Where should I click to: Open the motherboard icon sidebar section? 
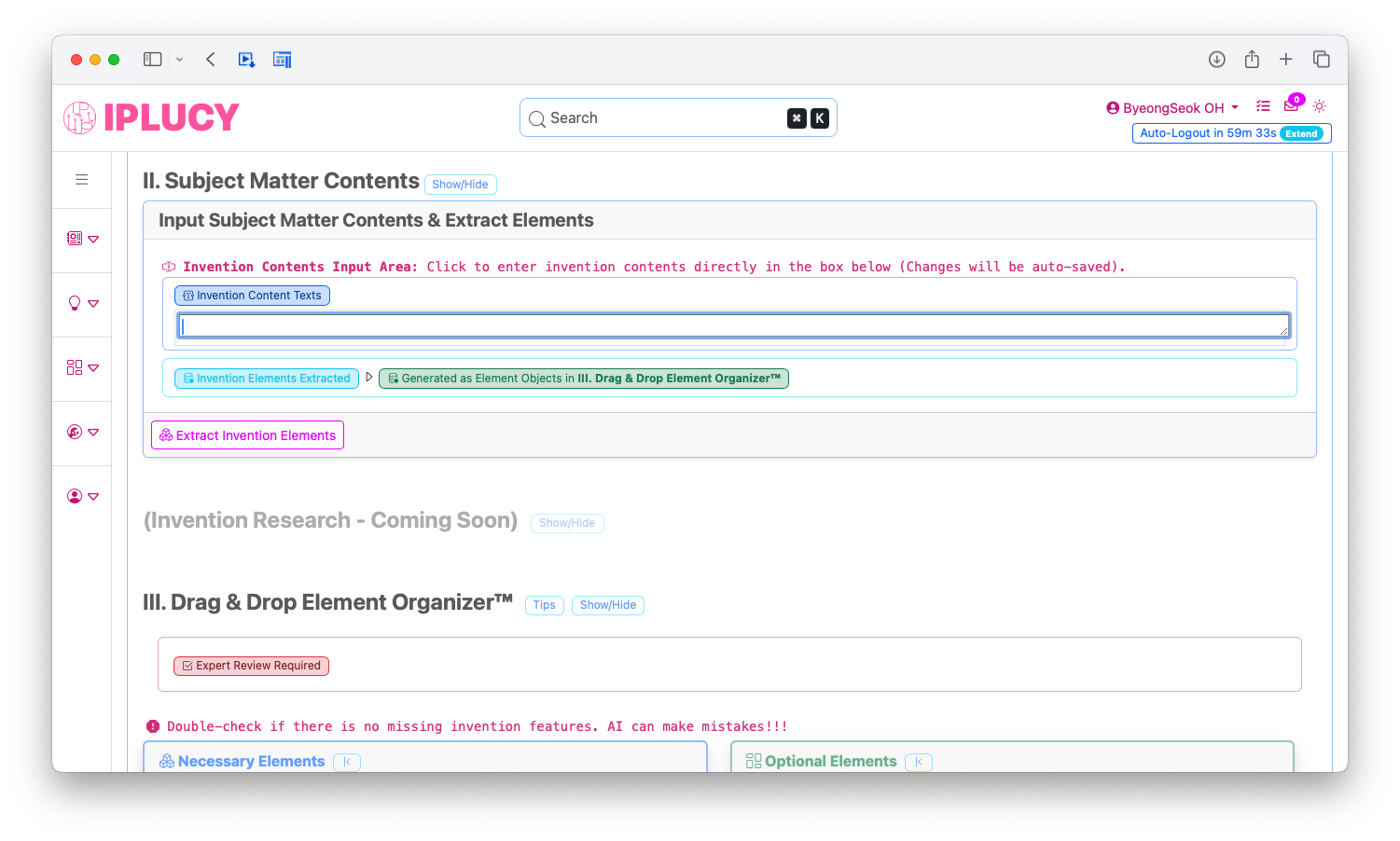tap(75, 239)
